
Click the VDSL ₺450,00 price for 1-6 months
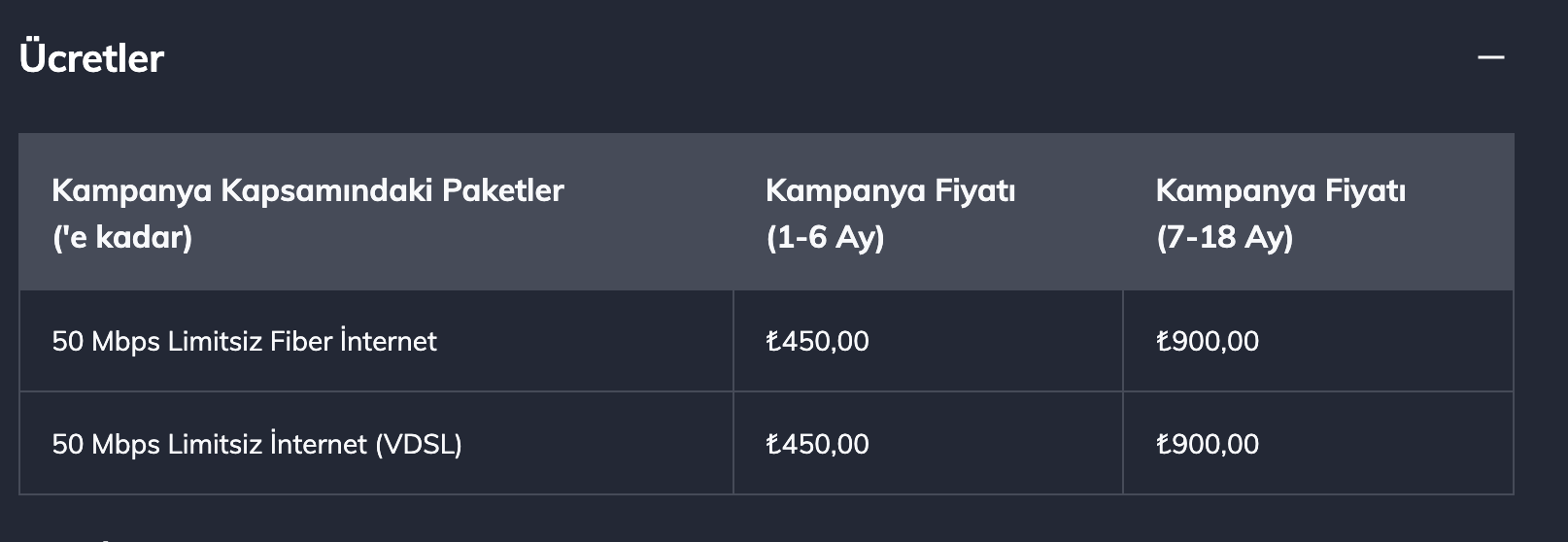click(x=817, y=444)
